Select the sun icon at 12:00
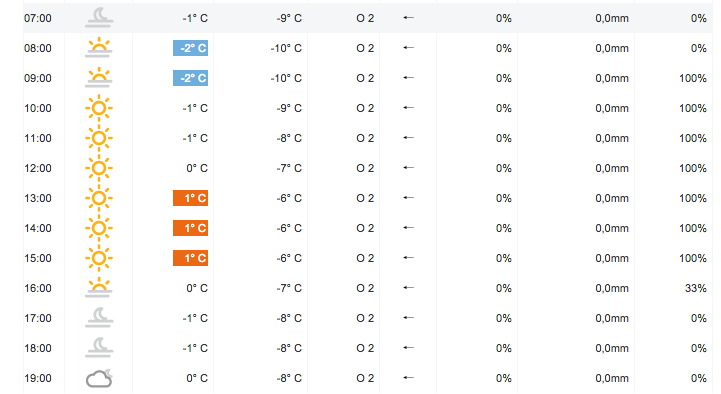The height and width of the screenshot is (394, 721). click(x=99, y=168)
